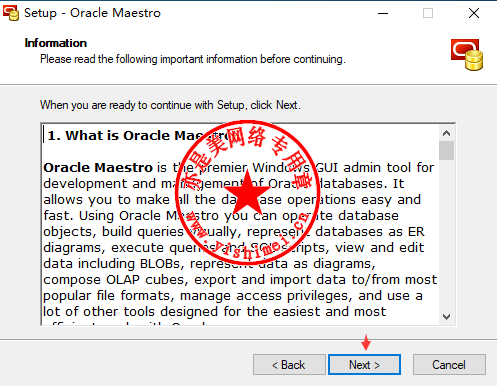This screenshot has width=497, height=386.
Task: Click the scrollbar up arrow
Action: coord(446,133)
